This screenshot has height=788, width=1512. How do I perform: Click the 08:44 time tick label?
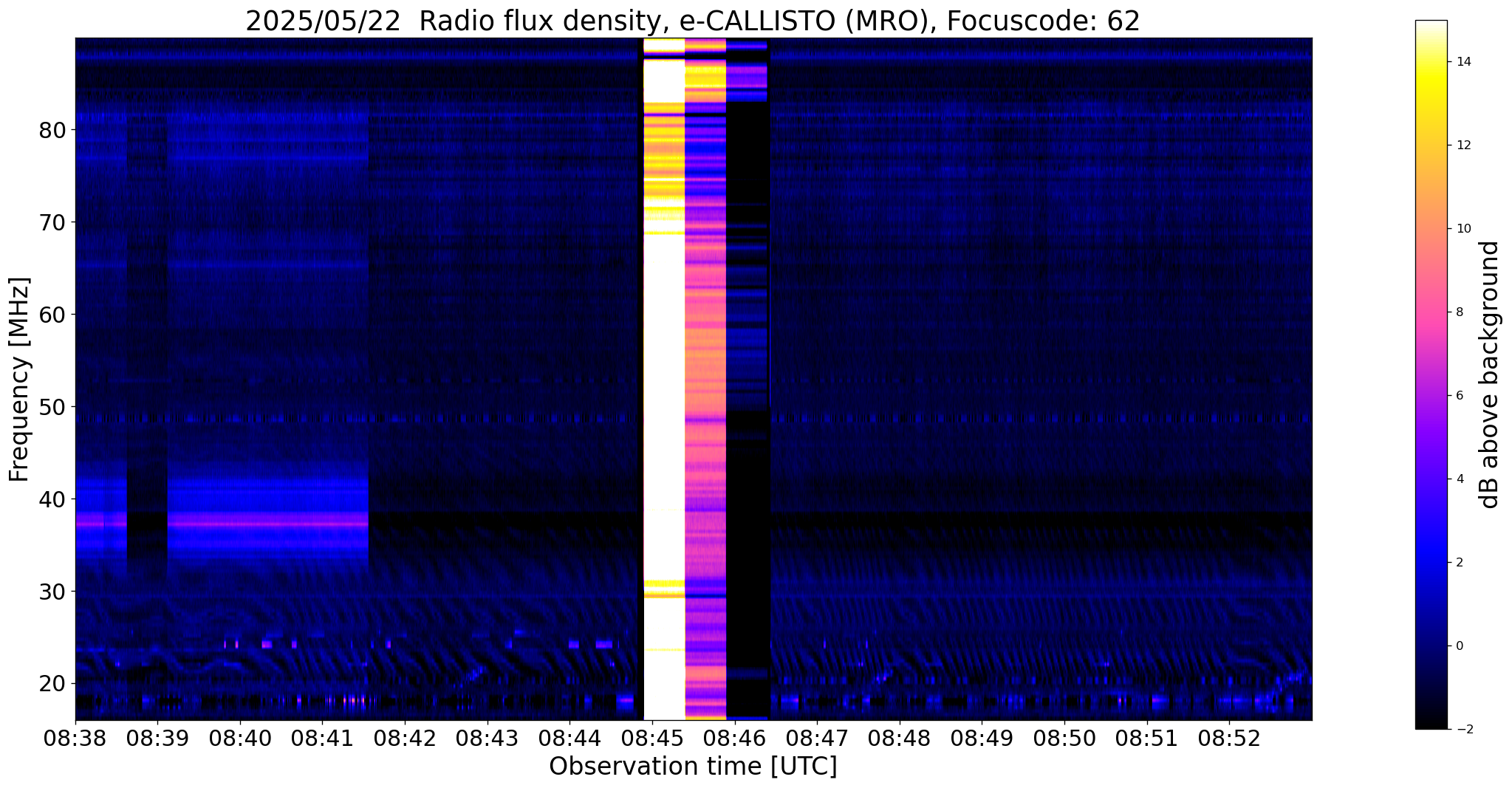(569, 739)
